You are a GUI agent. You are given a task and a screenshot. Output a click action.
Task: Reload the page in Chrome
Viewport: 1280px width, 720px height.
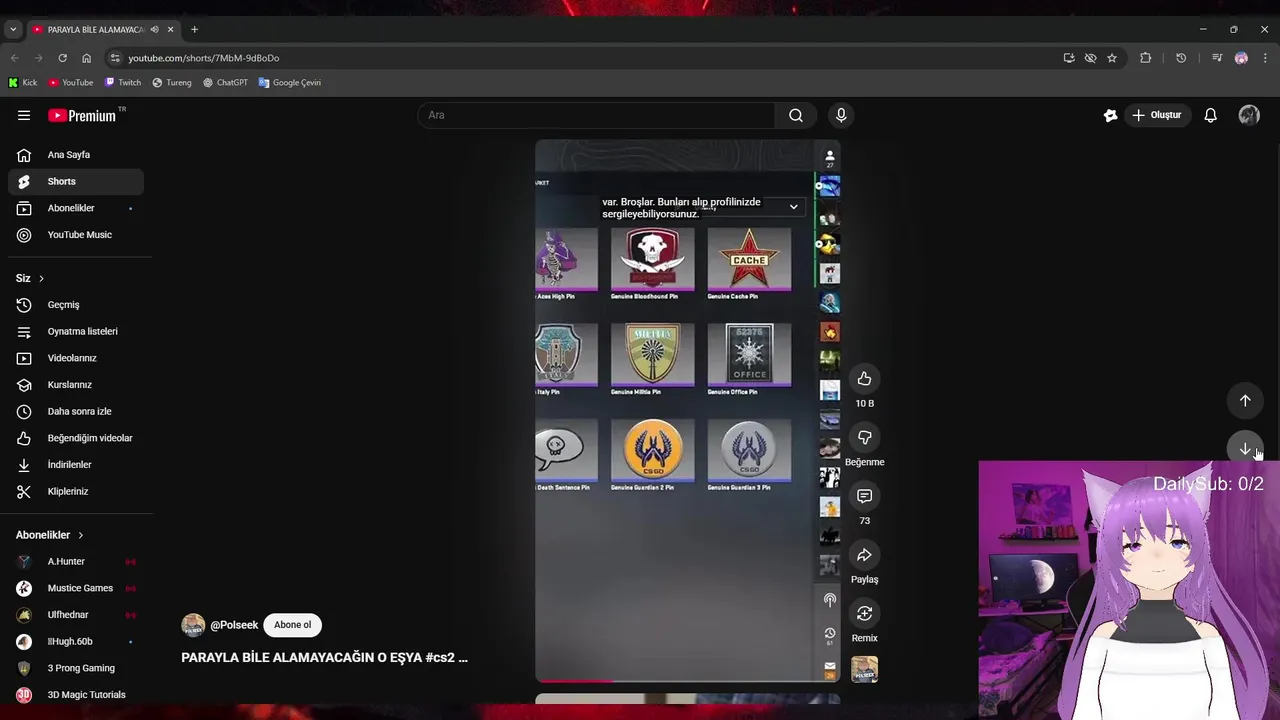pos(62,58)
